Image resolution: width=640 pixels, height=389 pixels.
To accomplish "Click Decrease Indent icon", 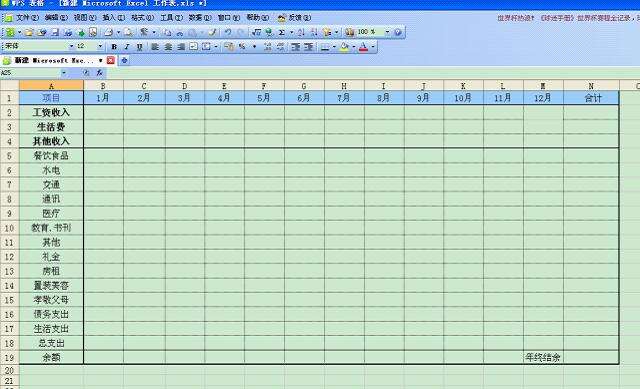I will pos(296,47).
